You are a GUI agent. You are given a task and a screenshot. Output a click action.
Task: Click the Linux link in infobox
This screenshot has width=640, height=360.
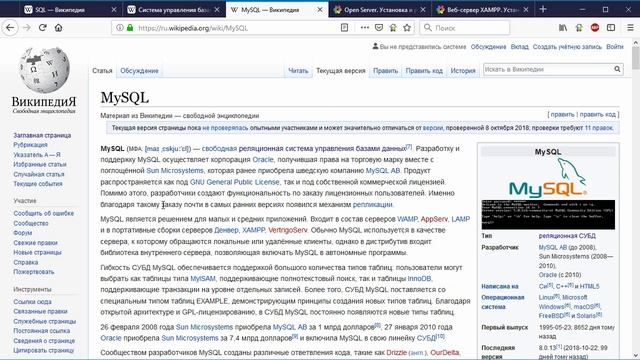[546, 298]
